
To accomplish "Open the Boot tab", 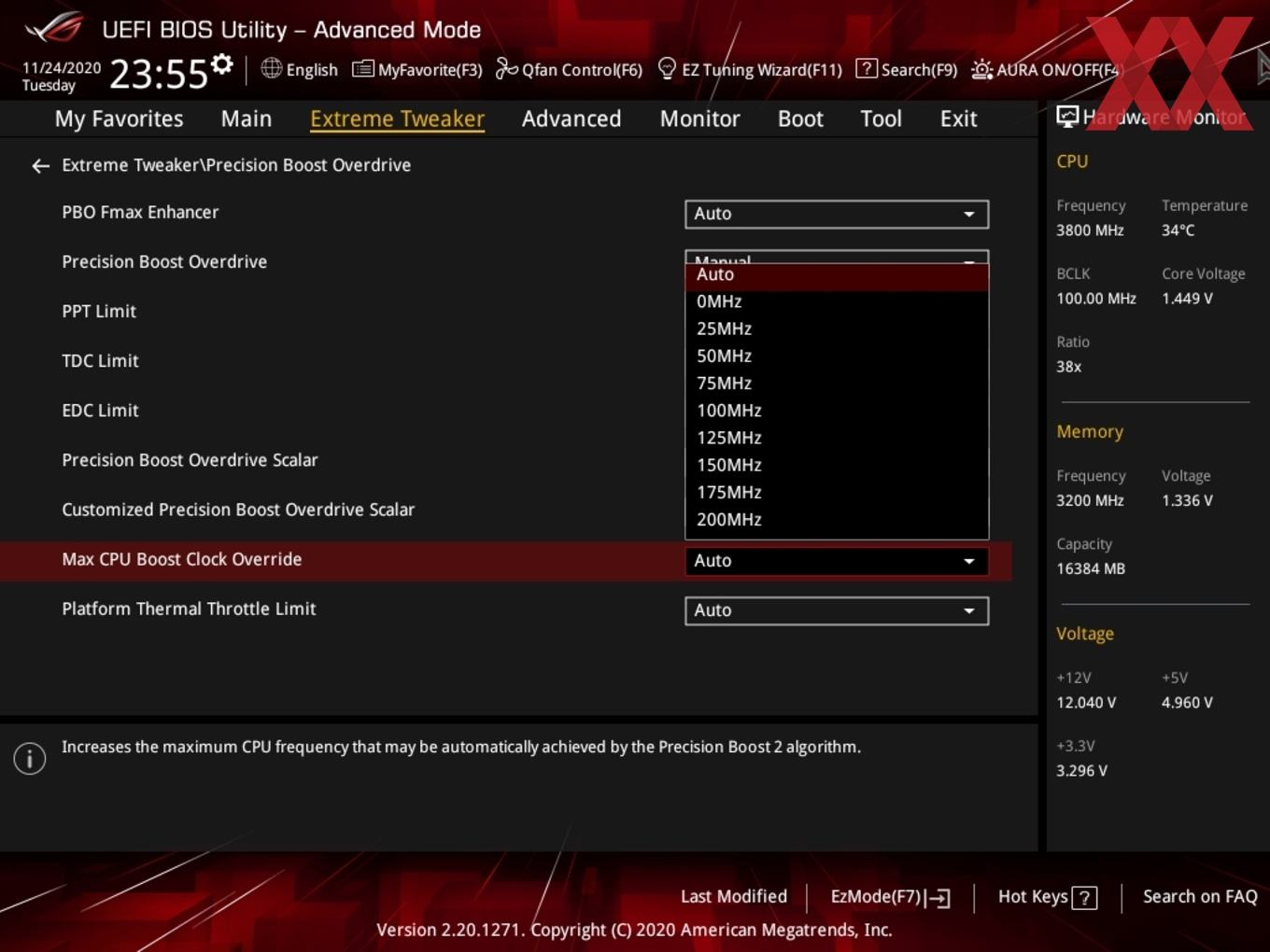I will click(800, 119).
